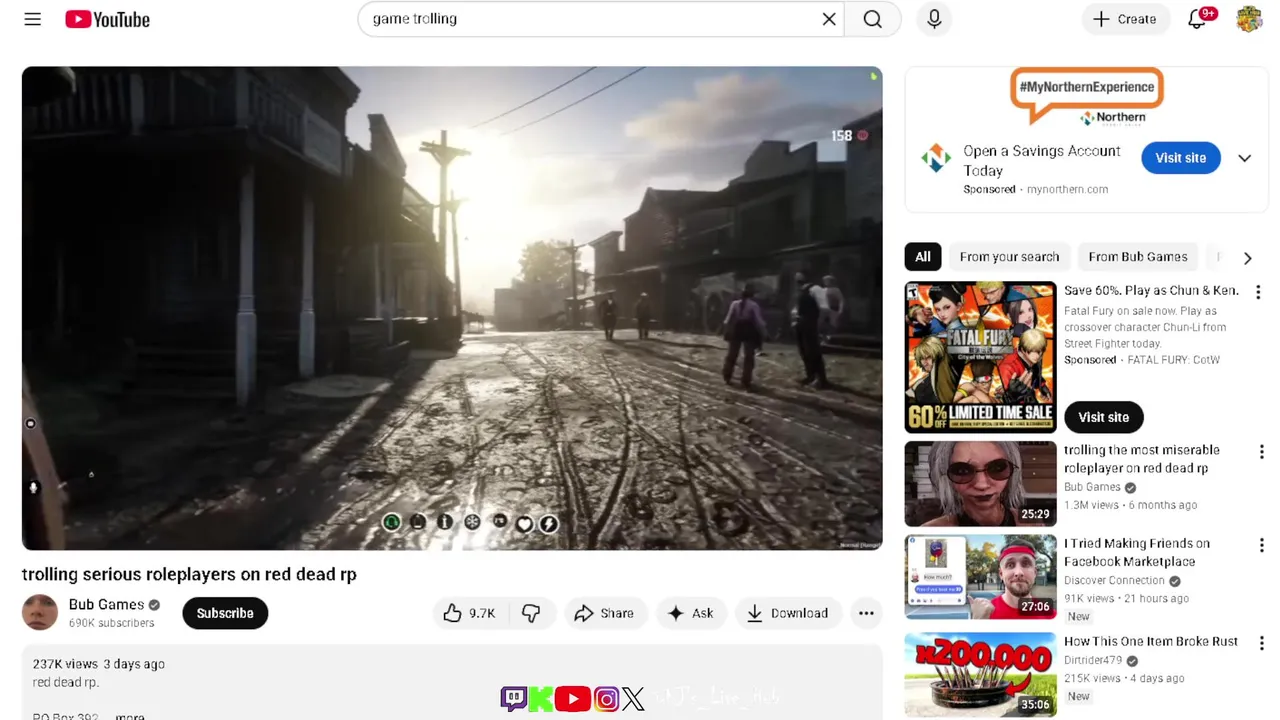Open the account avatar menu
1280x720 pixels.
click(x=1249, y=19)
